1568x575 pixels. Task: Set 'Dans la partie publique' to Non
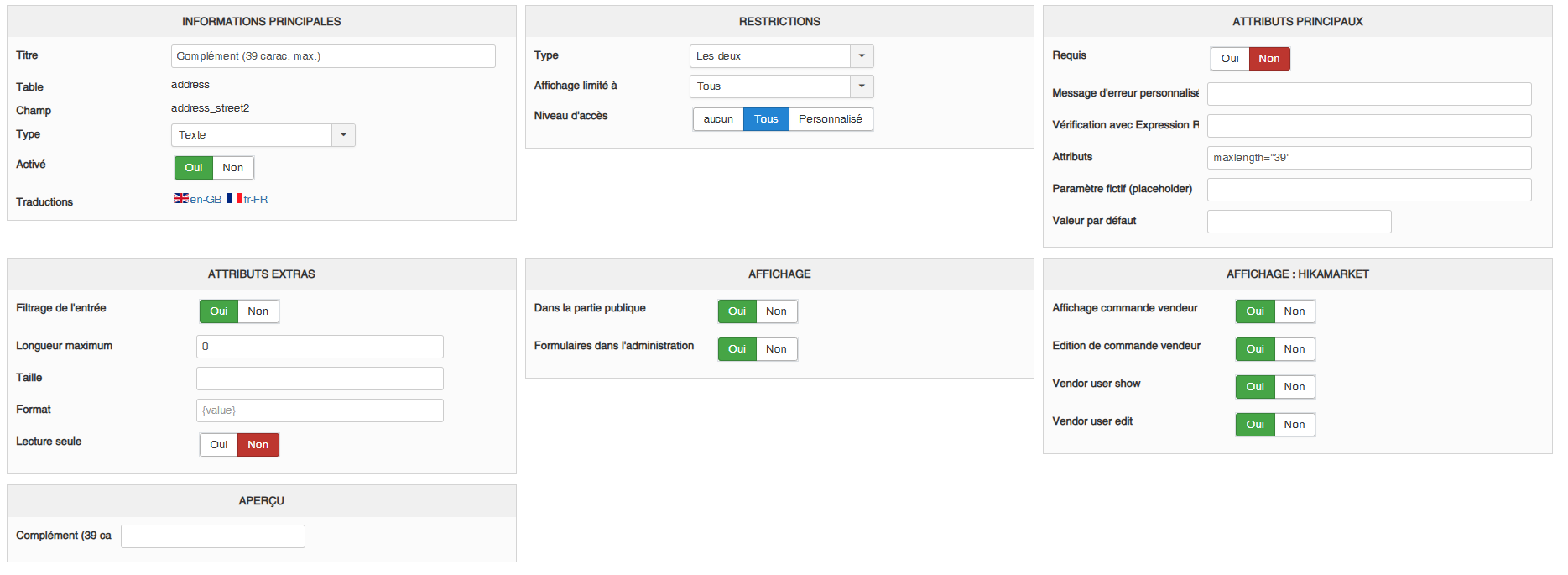(776, 311)
